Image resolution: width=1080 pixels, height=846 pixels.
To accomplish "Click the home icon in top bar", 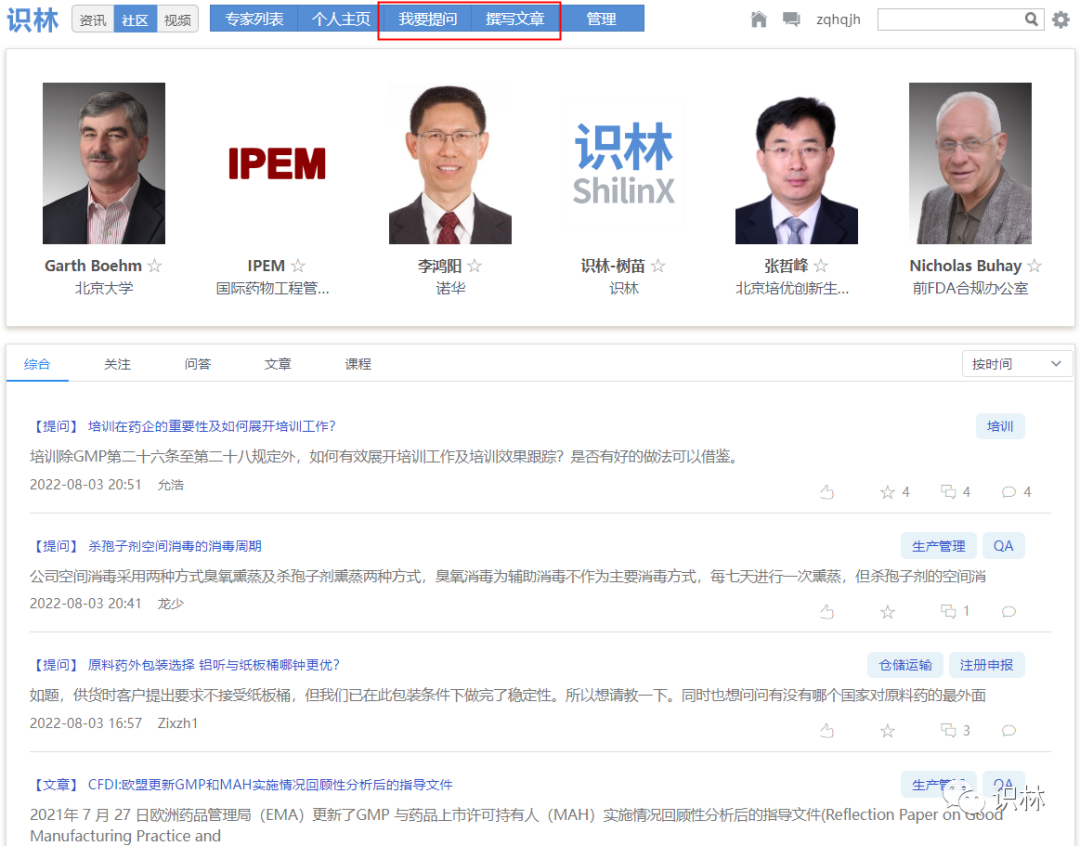I will pos(759,19).
